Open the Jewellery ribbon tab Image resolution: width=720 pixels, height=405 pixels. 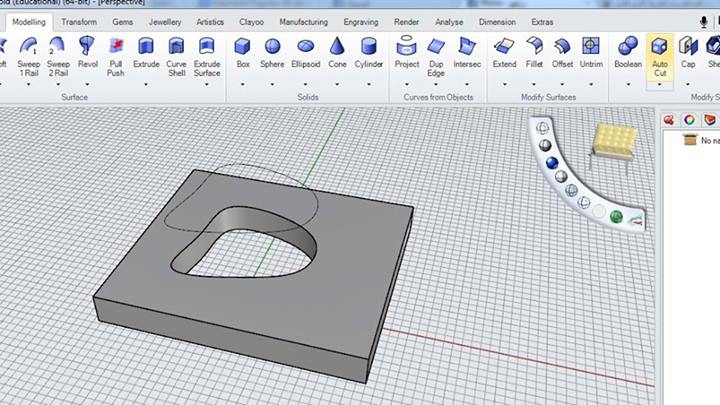165,21
